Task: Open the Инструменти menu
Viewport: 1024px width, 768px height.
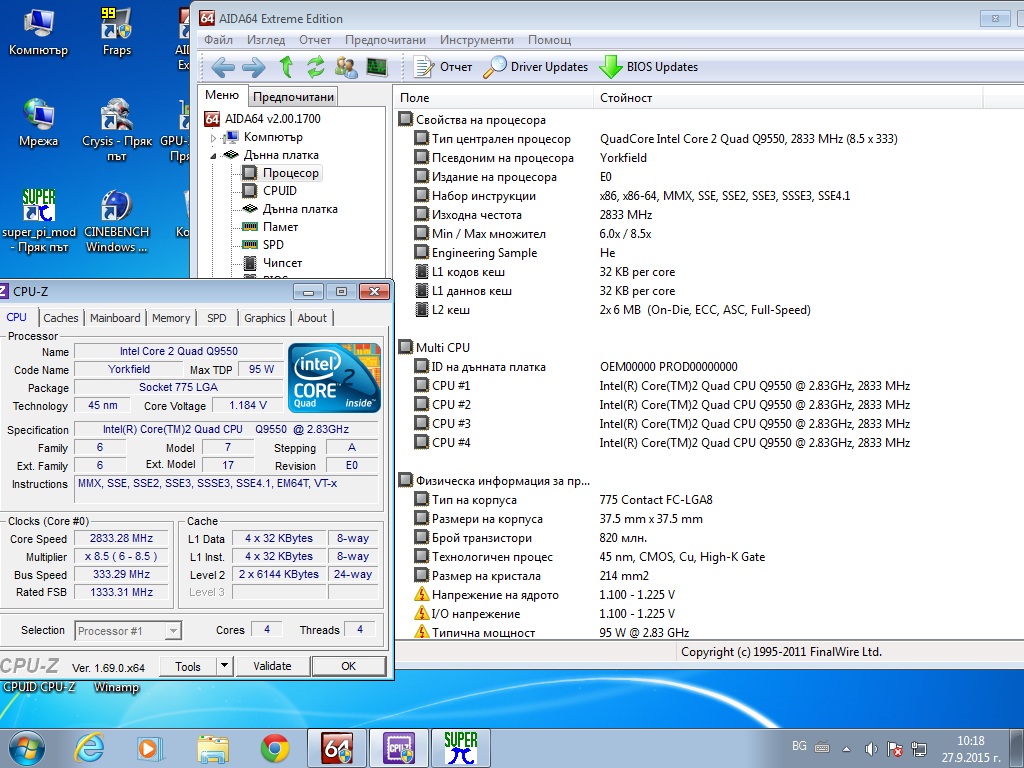Action: pos(477,40)
